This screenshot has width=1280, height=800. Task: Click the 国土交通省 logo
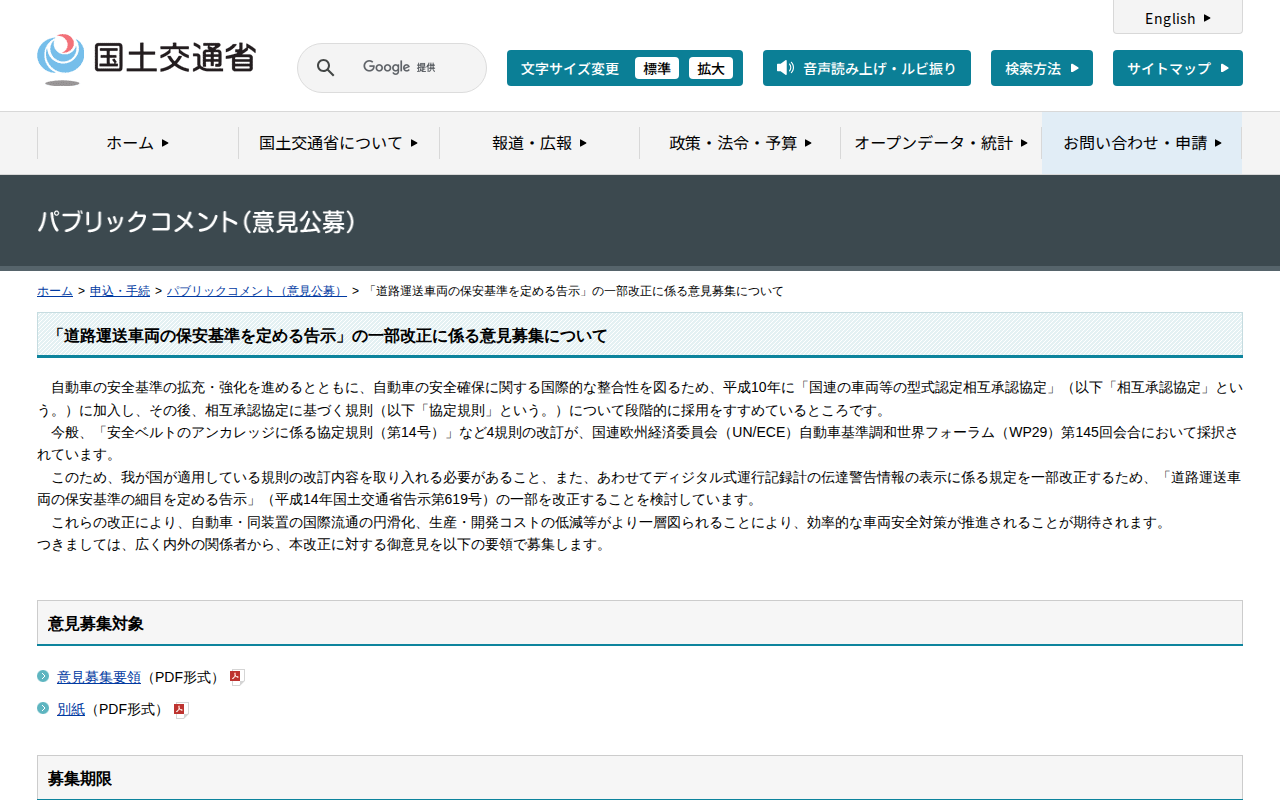tap(146, 59)
